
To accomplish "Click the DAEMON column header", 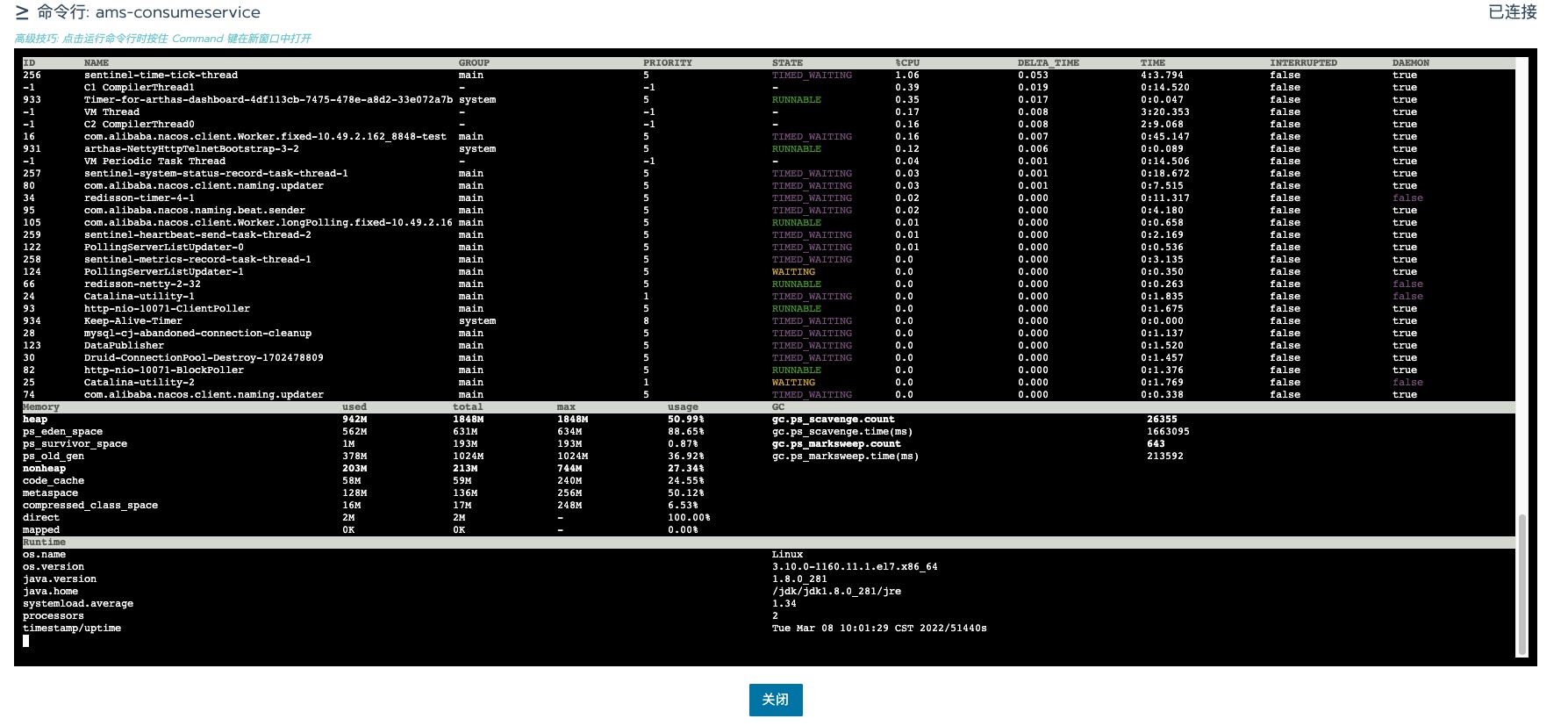I will coord(1411,63).
